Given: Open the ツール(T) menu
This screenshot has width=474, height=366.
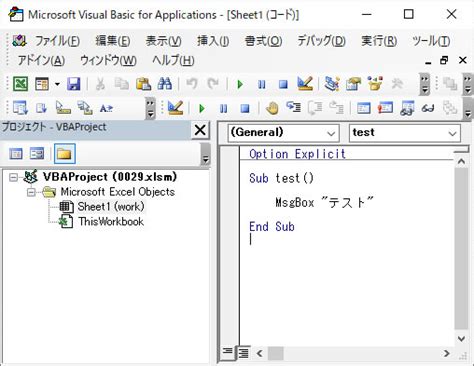Looking at the screenshot, I should click(431, 41).
